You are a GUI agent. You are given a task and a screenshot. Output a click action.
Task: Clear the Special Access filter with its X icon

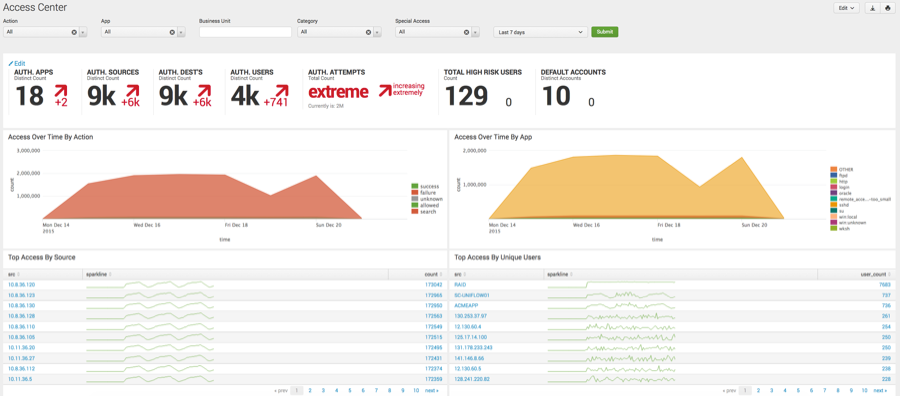467,32
